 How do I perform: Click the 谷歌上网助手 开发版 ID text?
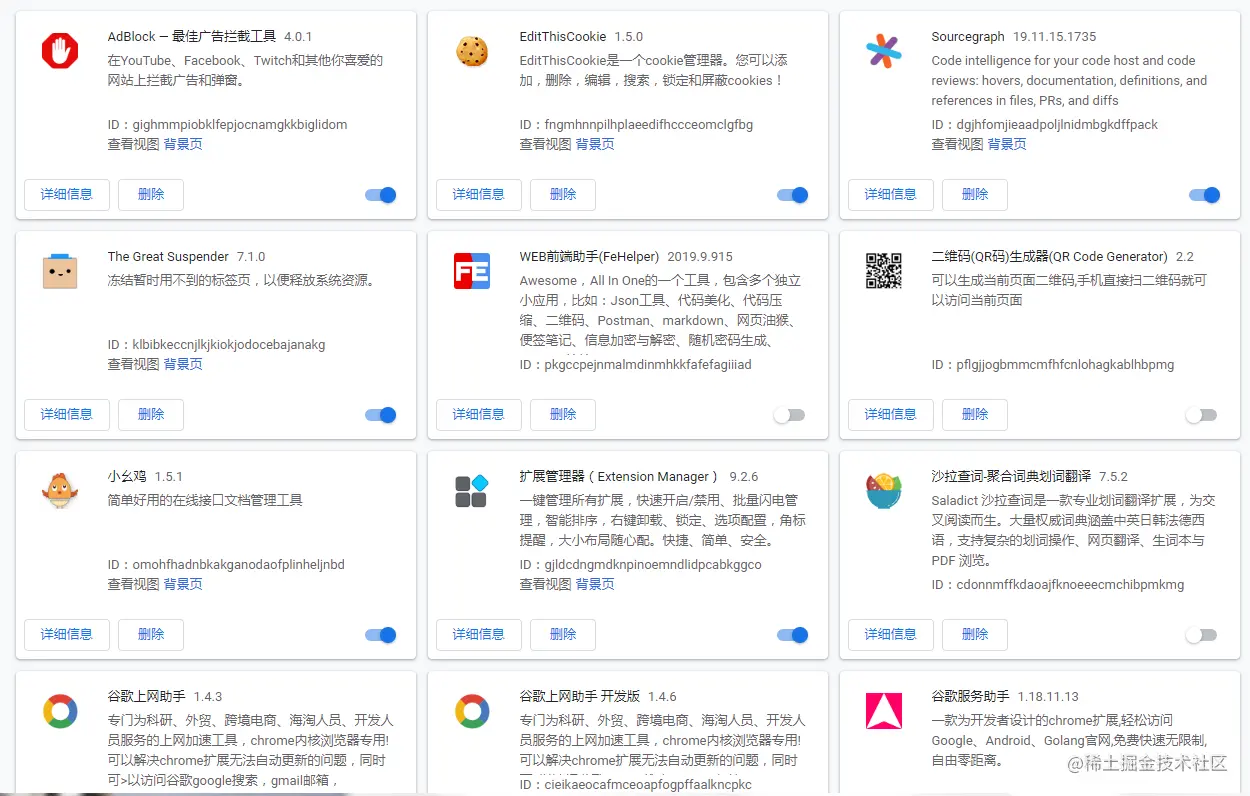point(635,785)
